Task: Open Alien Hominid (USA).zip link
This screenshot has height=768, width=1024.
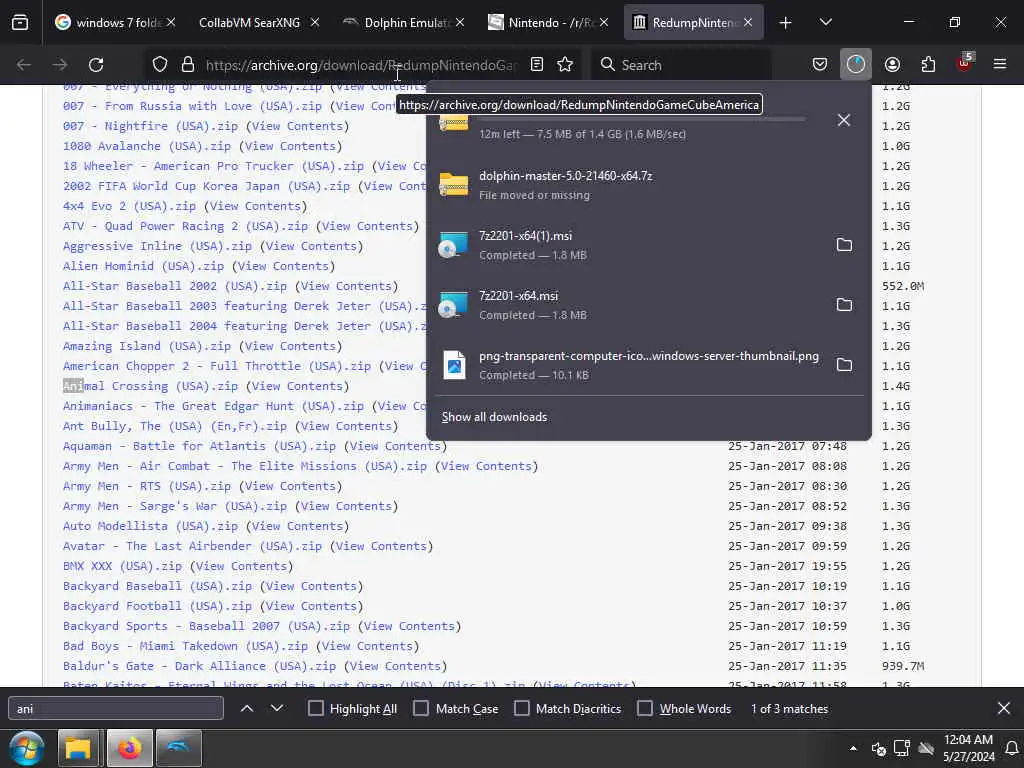Action: pos(144,266)
